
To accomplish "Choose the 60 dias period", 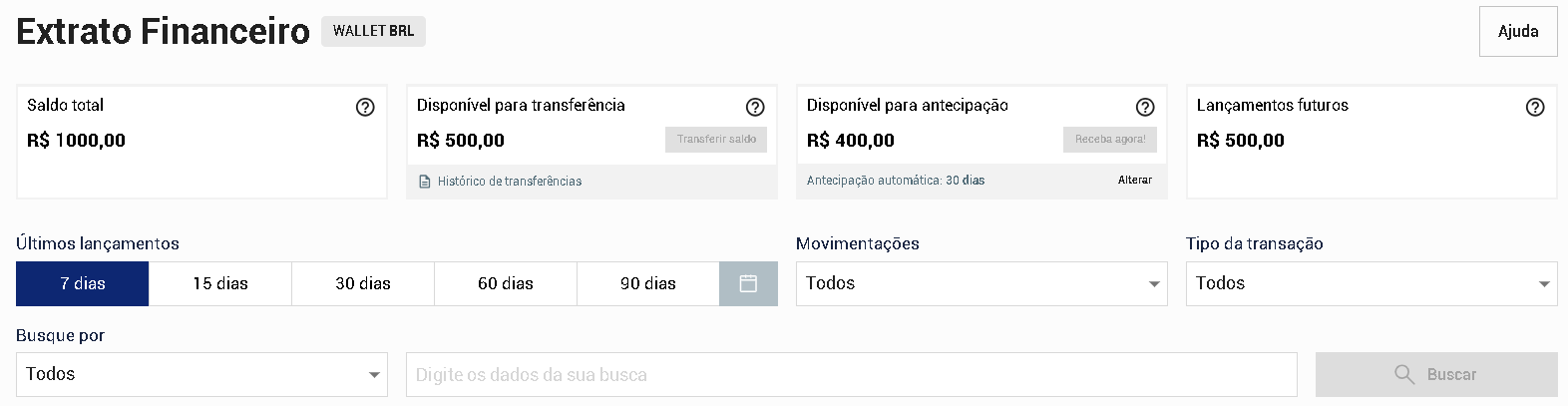I will coord(506,284).
